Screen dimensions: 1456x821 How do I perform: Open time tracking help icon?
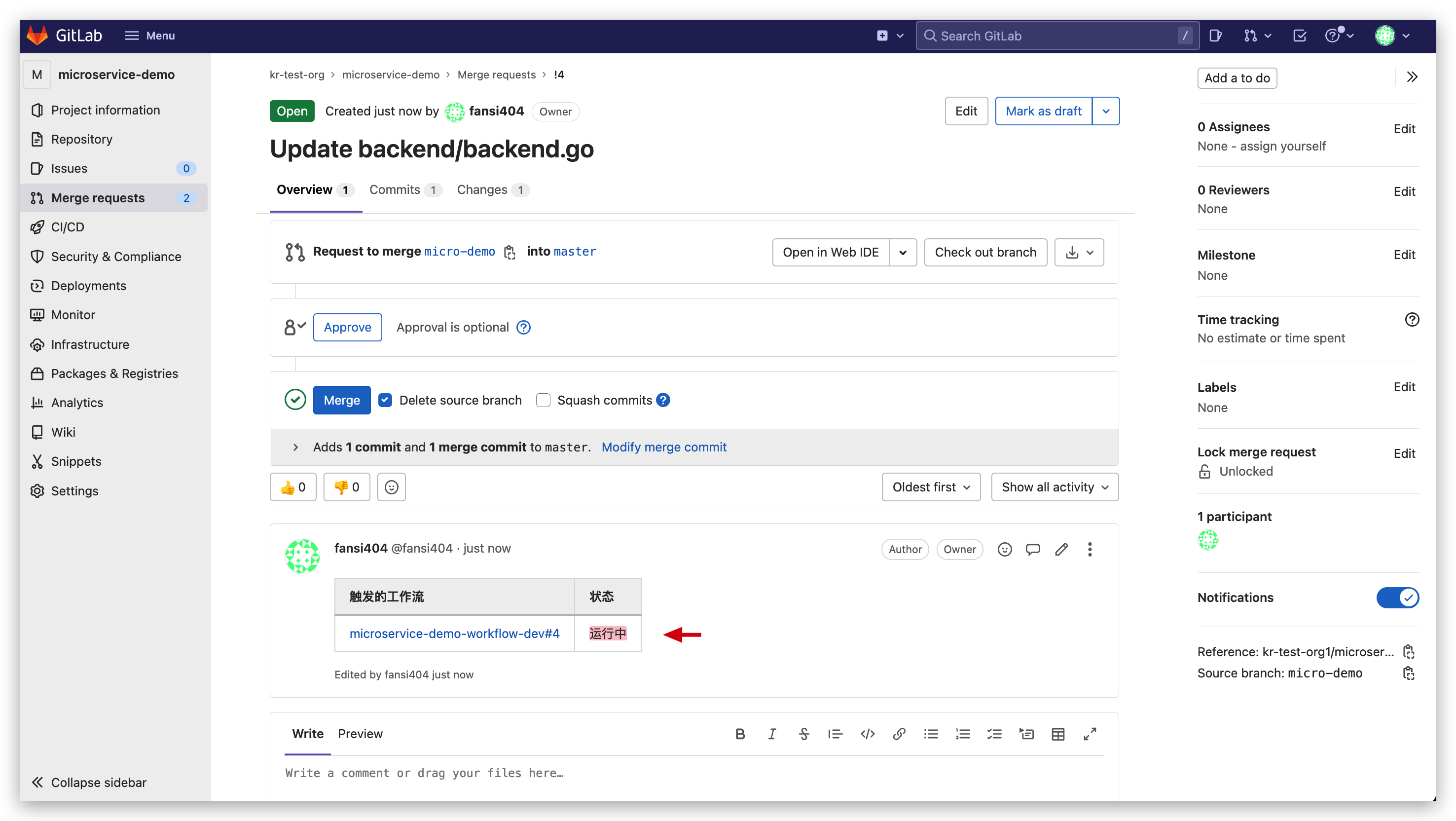[1412, 319]
